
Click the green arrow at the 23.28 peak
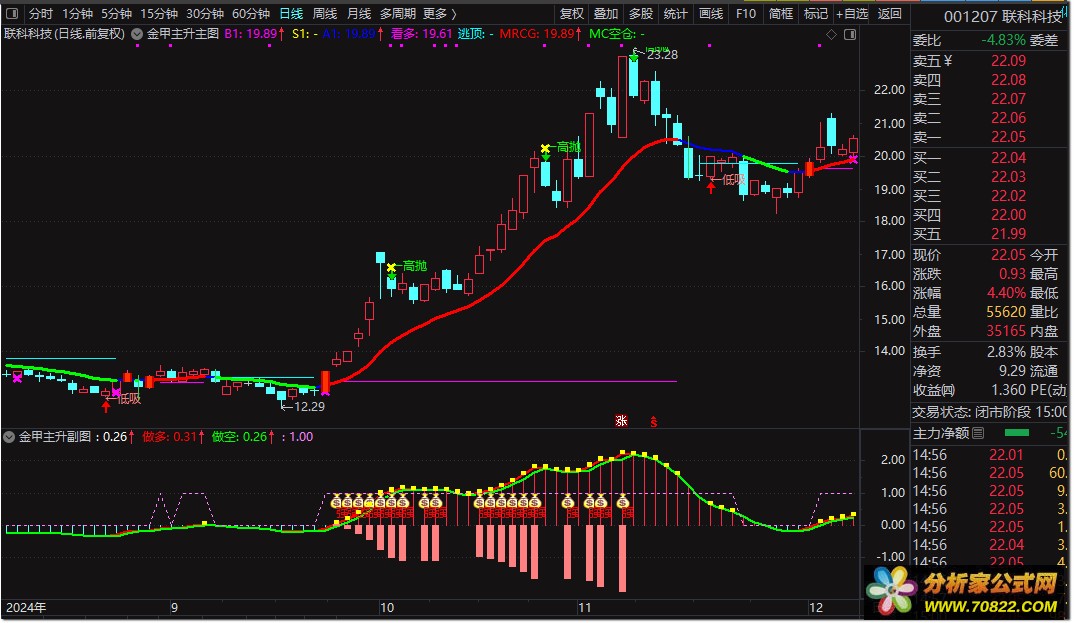pos(634,58)
